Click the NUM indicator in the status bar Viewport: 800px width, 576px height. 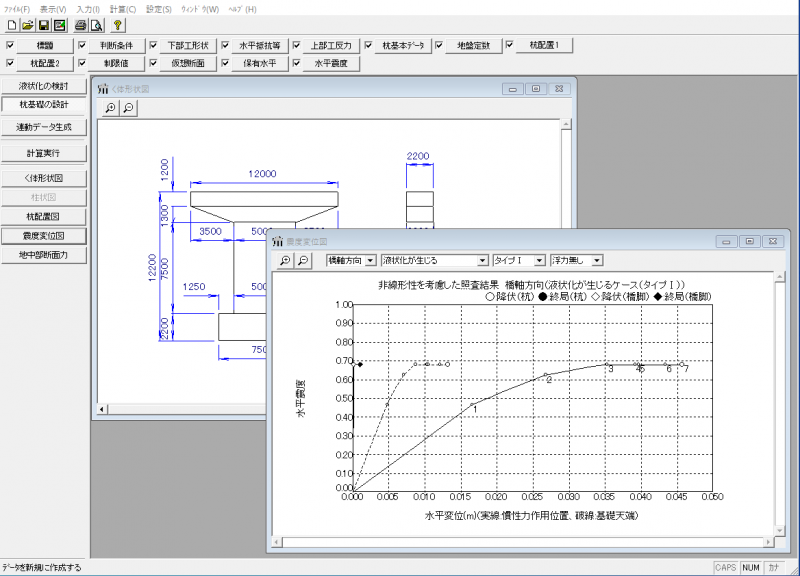point(751,567)
